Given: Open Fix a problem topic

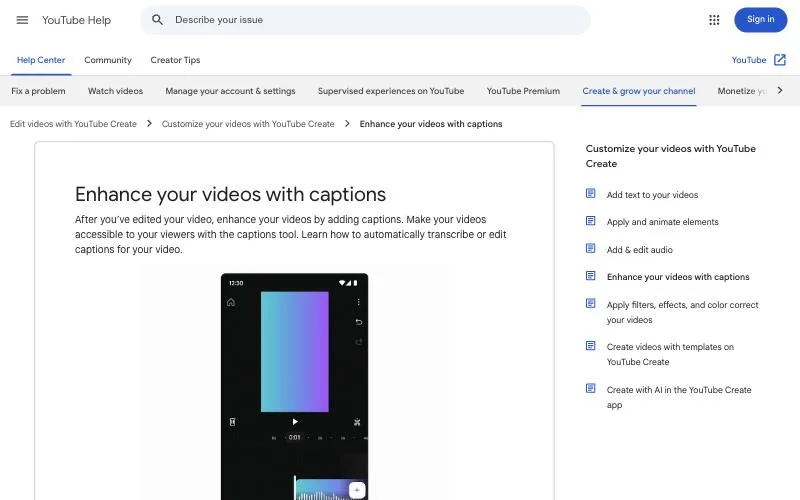Looking at the screenshot, I should coord(38,91).
